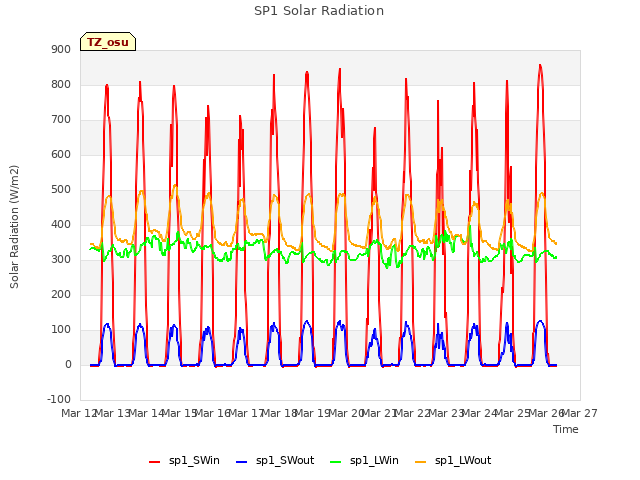Viewport: 640px width, 480px height.
Task: Click the Solar Radiation (W/m2) axis label
Action: [x=14, y=227]
